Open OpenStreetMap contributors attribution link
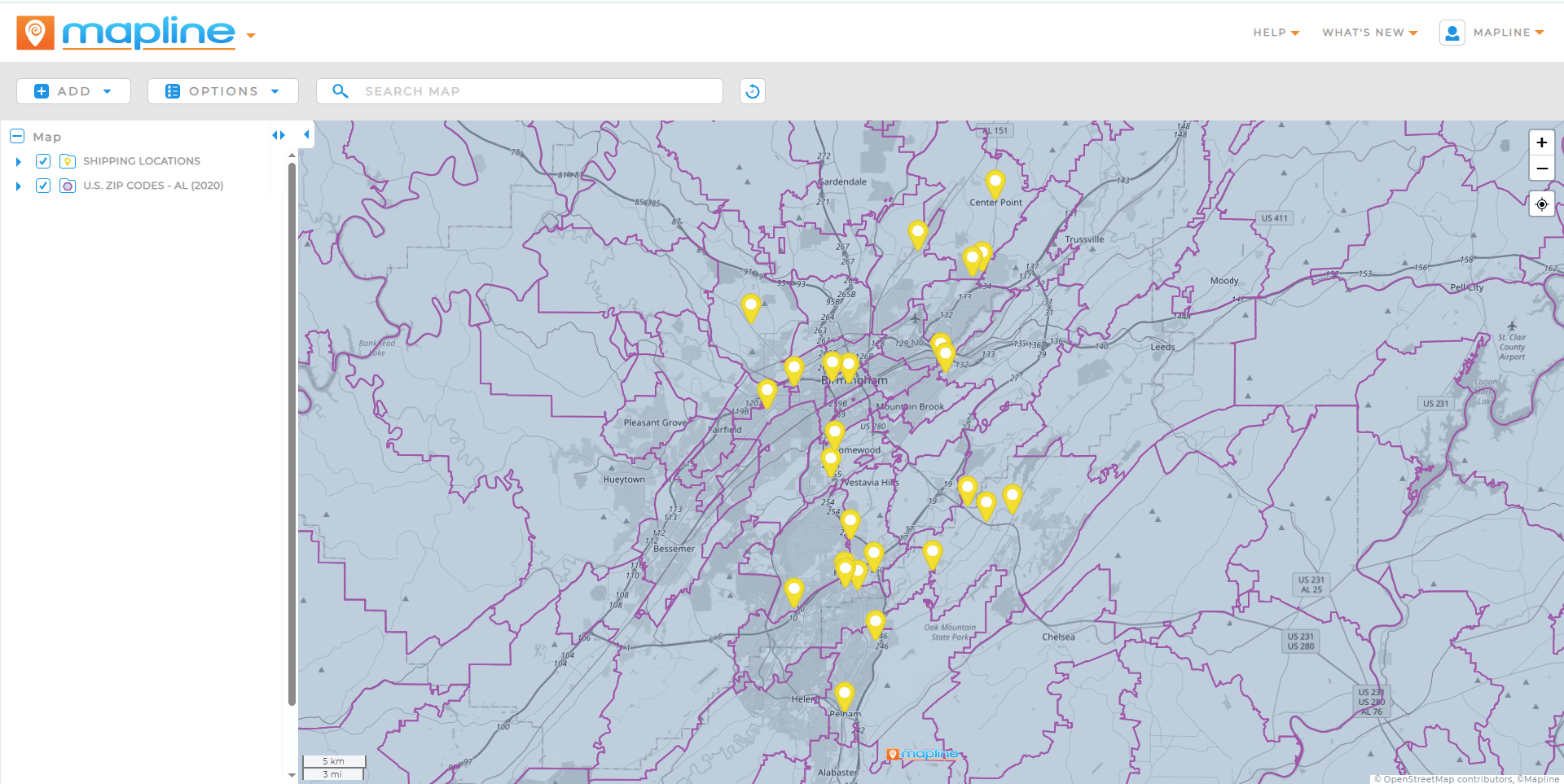This screenshot has width=1564, height=784. (x=1448, y=779)
